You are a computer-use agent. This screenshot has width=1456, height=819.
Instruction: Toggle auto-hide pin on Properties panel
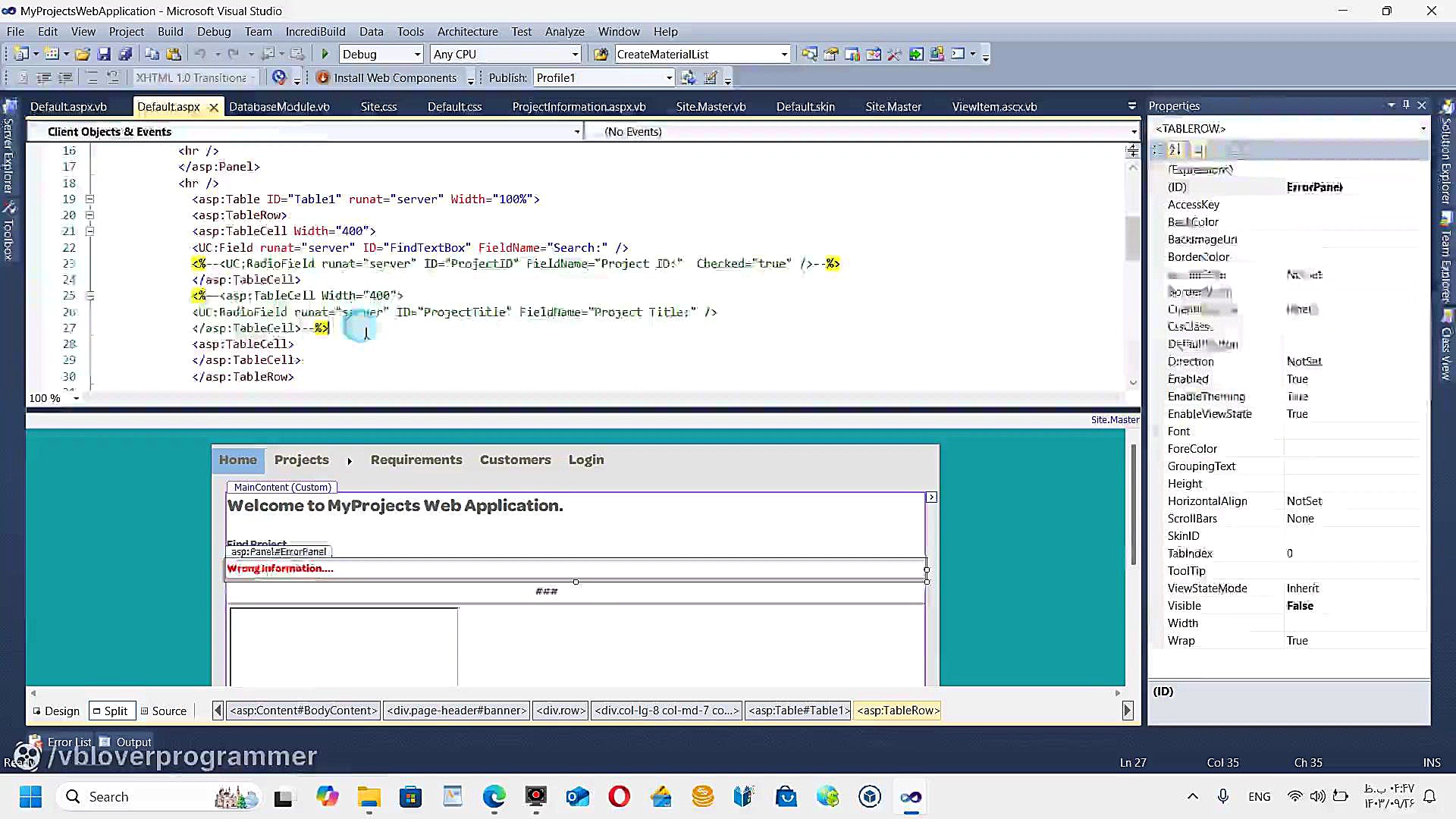click(1406, 105)
